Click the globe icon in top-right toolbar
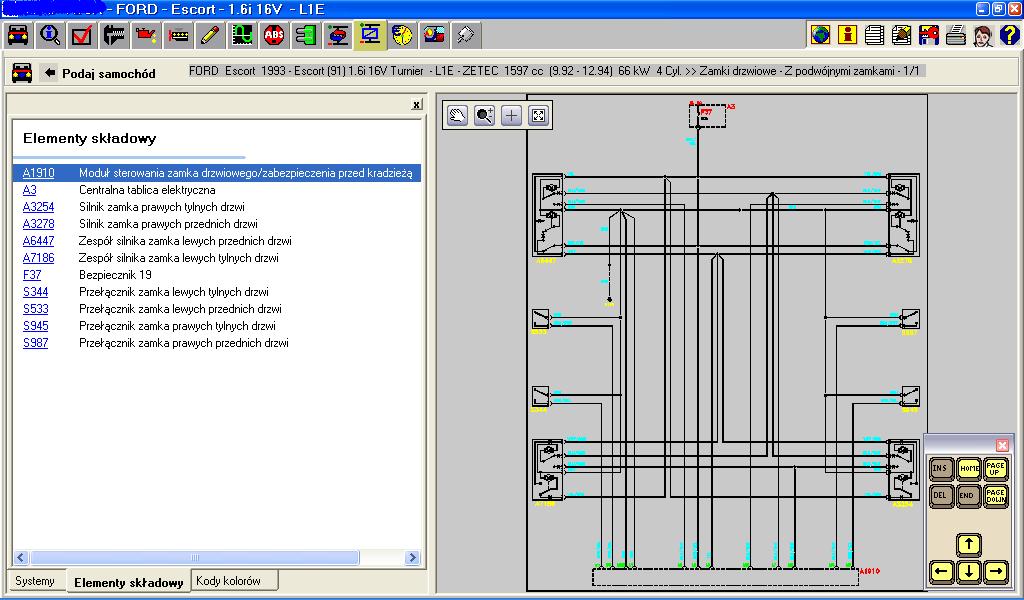The image size is (1024, 600). pos(820,35)
